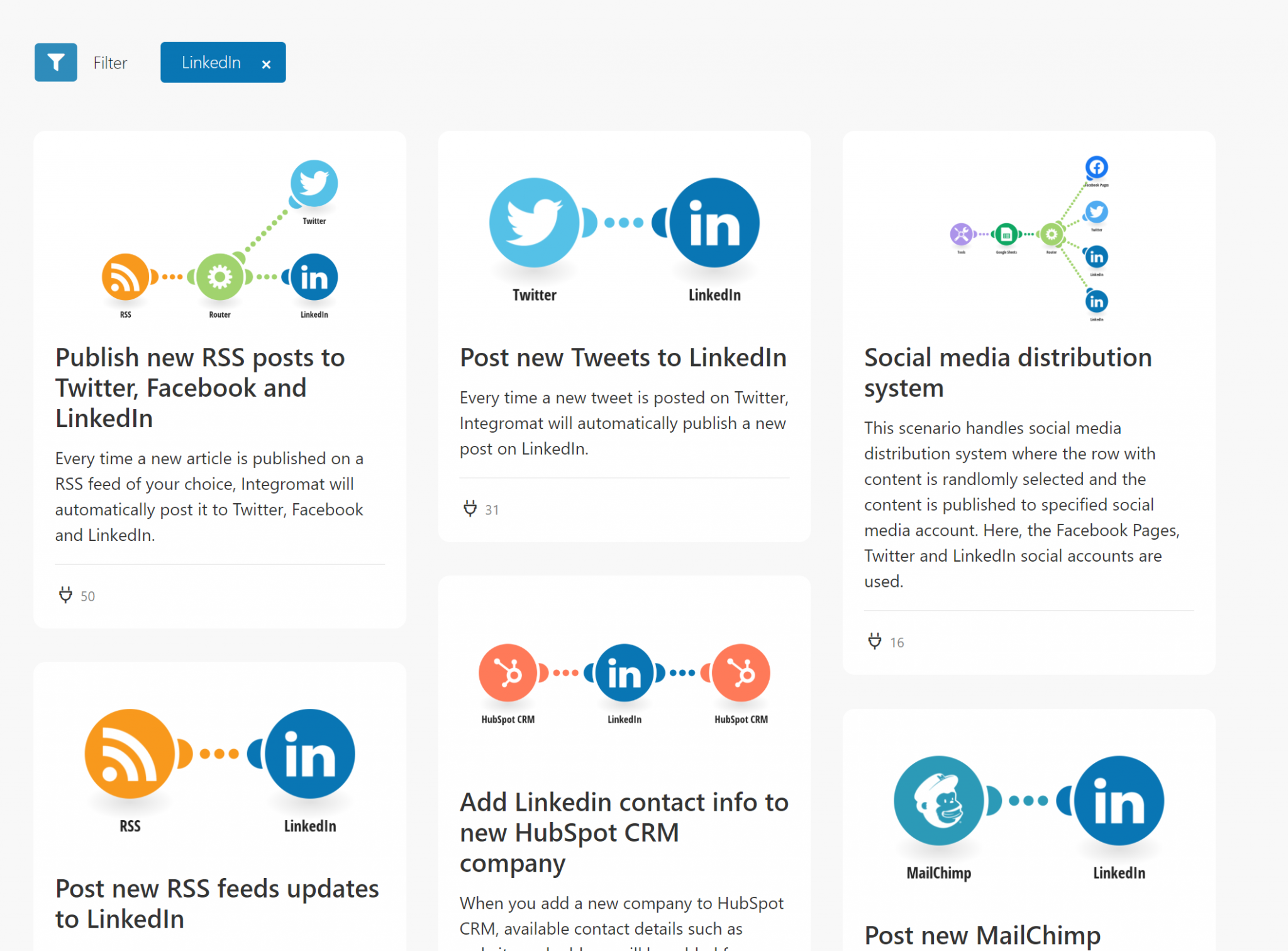1288x951 pixels.
Task: Click the LinkedIn icon in the RSS feeds updates diagram
Action: point(309,753)
